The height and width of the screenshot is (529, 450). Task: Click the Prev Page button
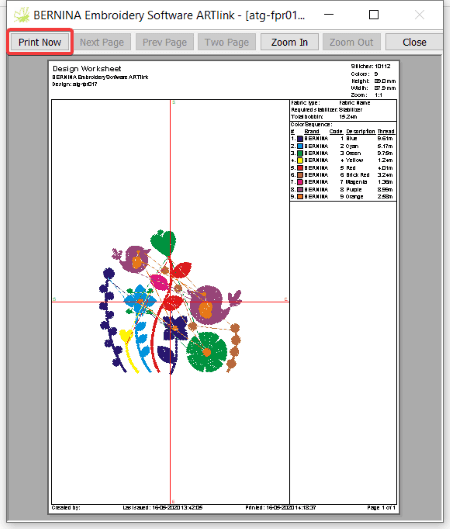164,42
